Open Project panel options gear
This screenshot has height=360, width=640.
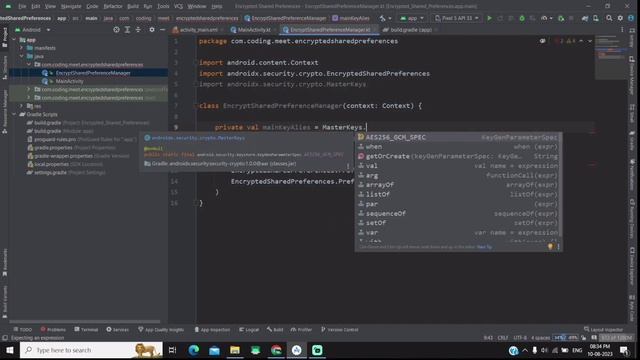coord(152,30)
